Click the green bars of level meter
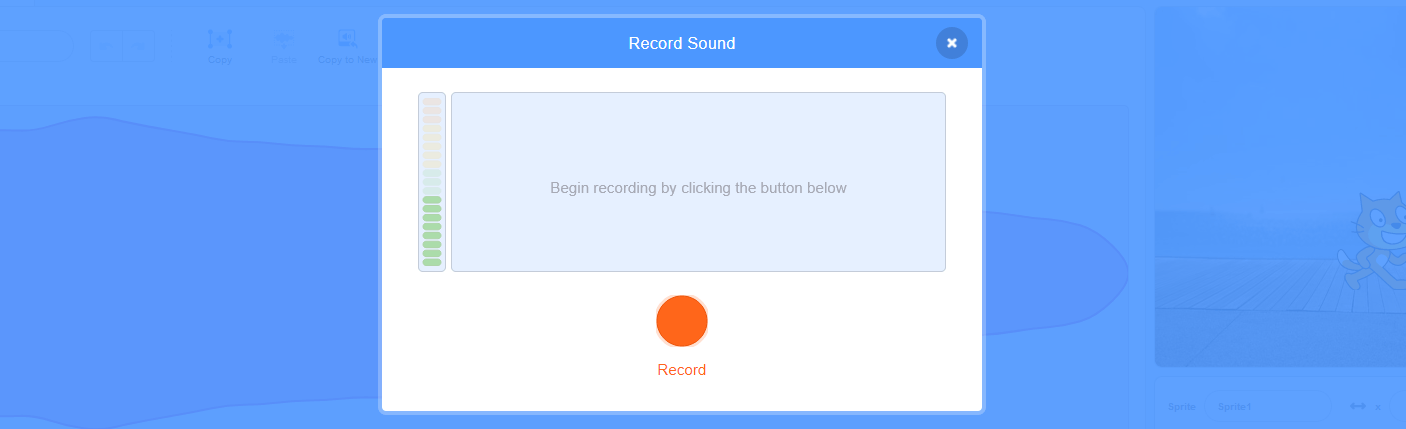This screenshot has width=1406, height=429. [x=432, y=231]
